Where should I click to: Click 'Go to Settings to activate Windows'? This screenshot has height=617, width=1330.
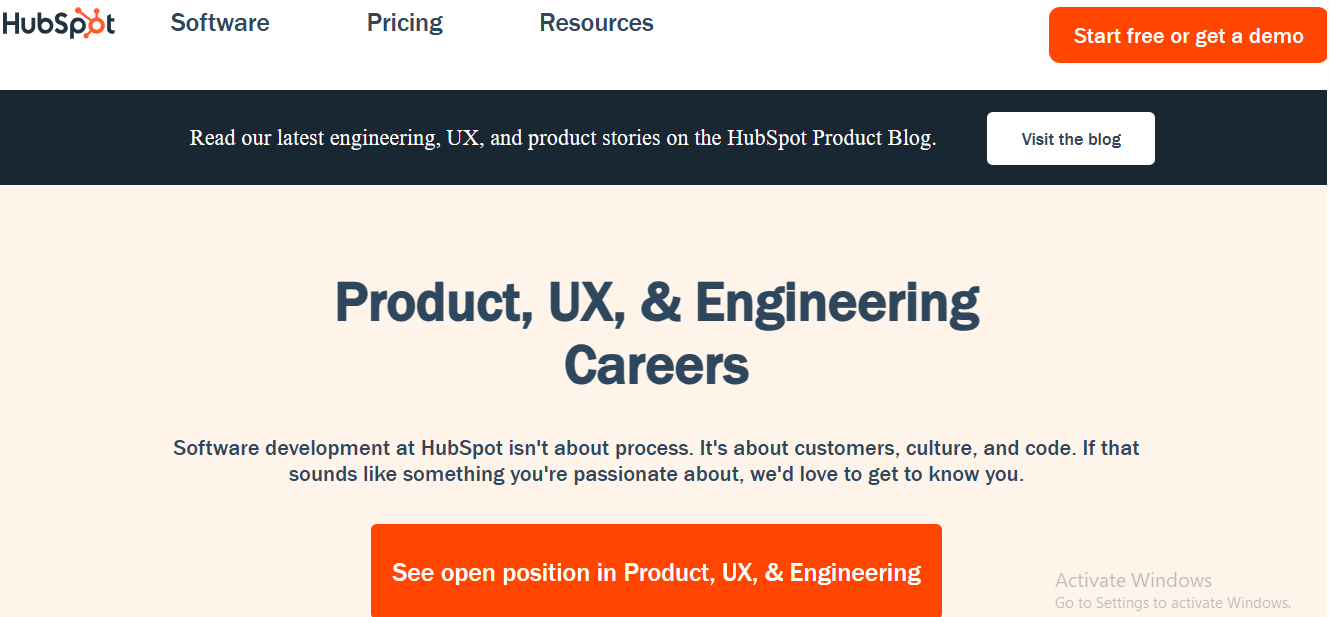(1173, 603)
